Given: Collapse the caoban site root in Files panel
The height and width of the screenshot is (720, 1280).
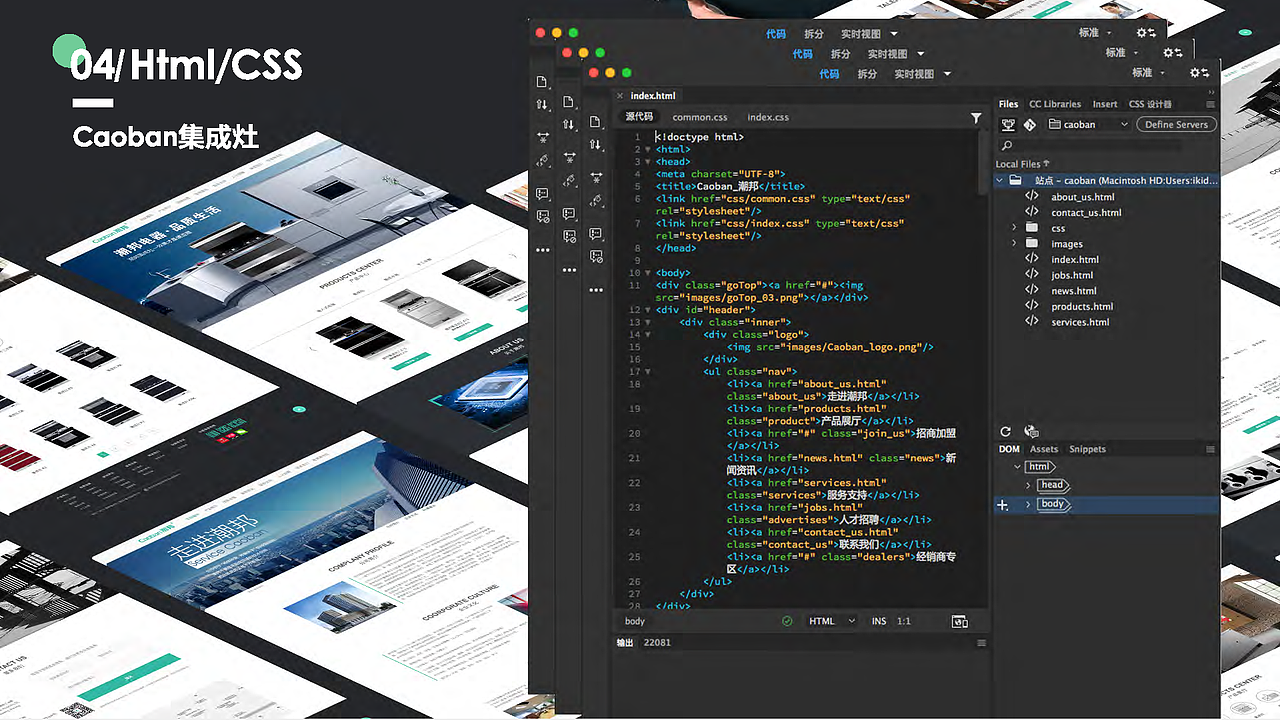Looking at the screenshot, I should tap(1000, 181).
